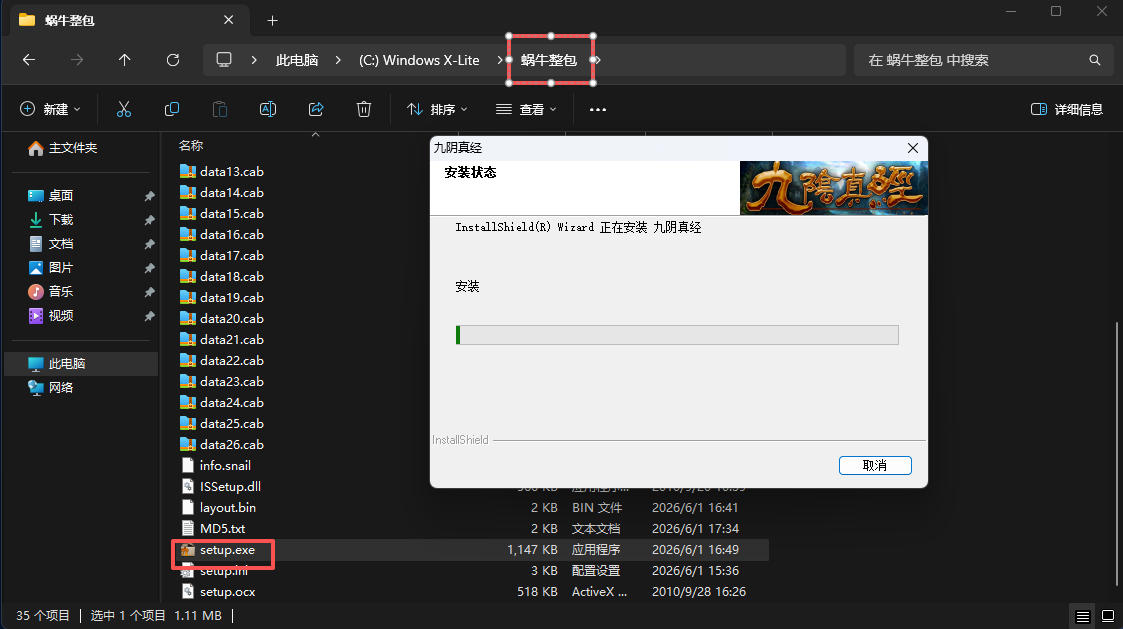Unpin 下载 using its pin icon
1123x629 pixels.
(x=149, y=220)
